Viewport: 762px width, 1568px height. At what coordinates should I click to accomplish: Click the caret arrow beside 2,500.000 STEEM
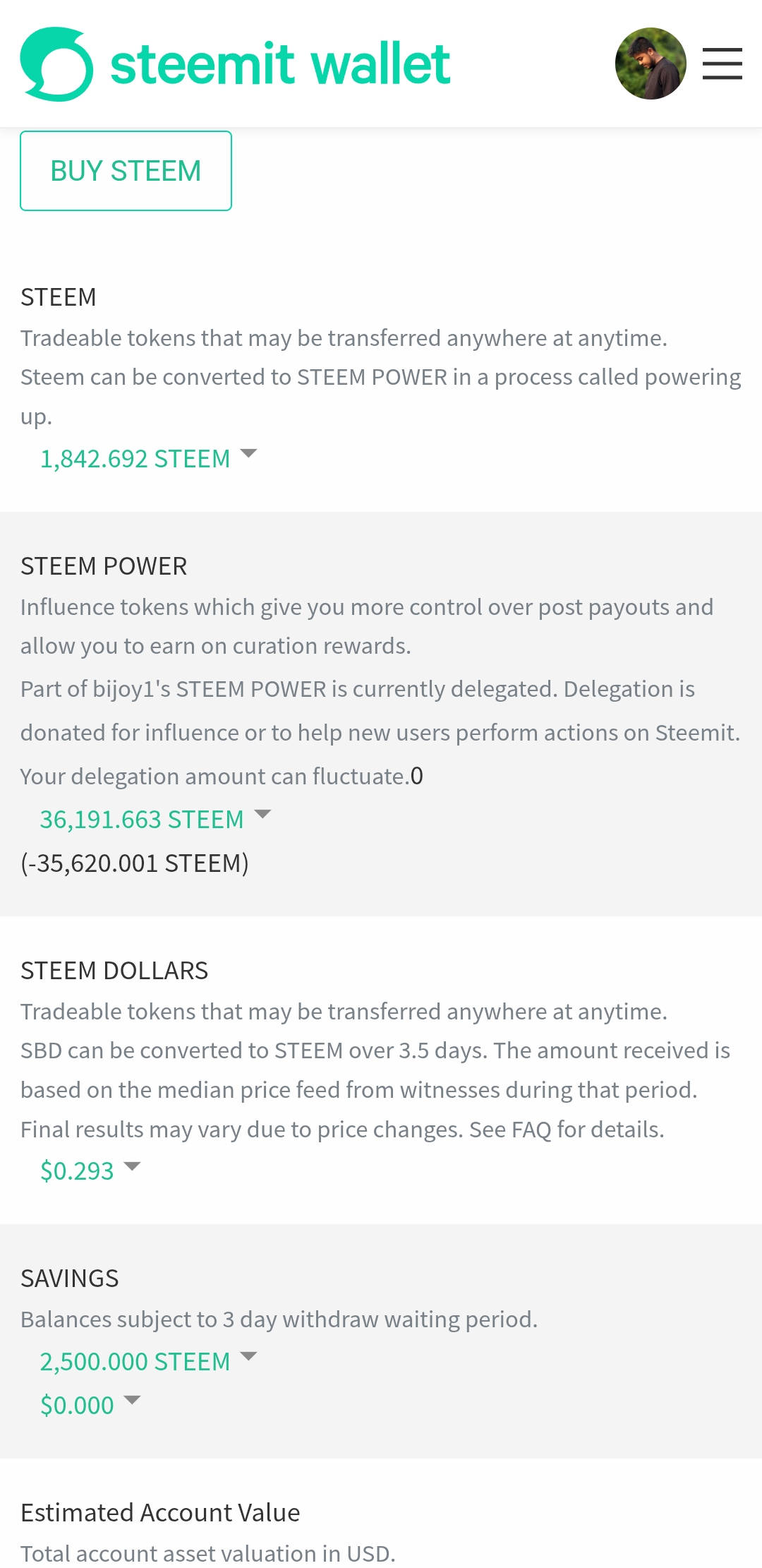pos(248,1356)
